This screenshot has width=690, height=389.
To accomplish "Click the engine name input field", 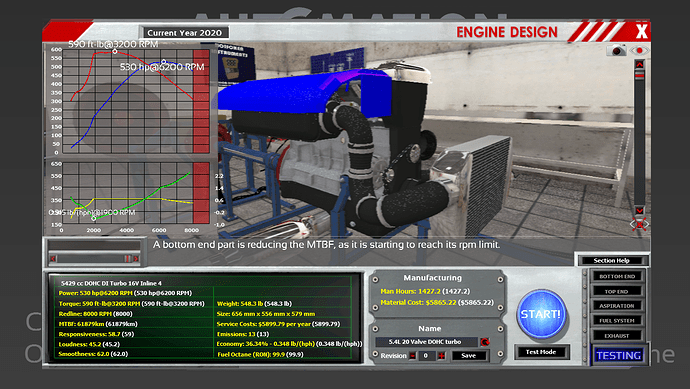I will click(426, 342).
